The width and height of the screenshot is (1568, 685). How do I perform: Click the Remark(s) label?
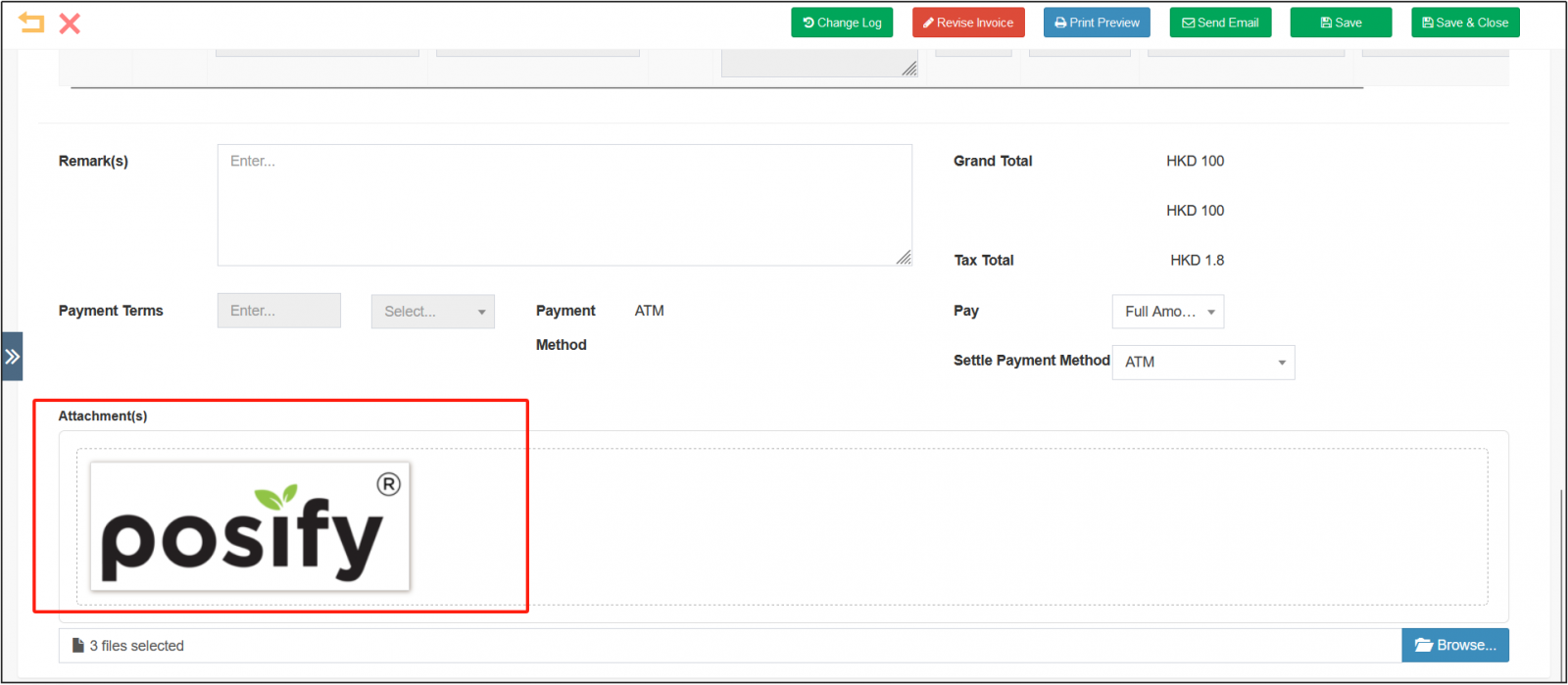pyautogui.click(x=93, y=161)
